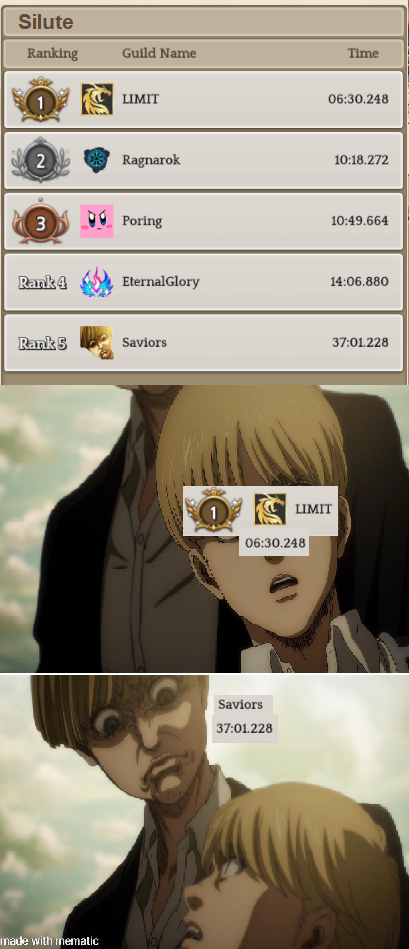409x949 pixels.
Task: Click the Saviors guild face emblem
Action: [x=97, y=343]
